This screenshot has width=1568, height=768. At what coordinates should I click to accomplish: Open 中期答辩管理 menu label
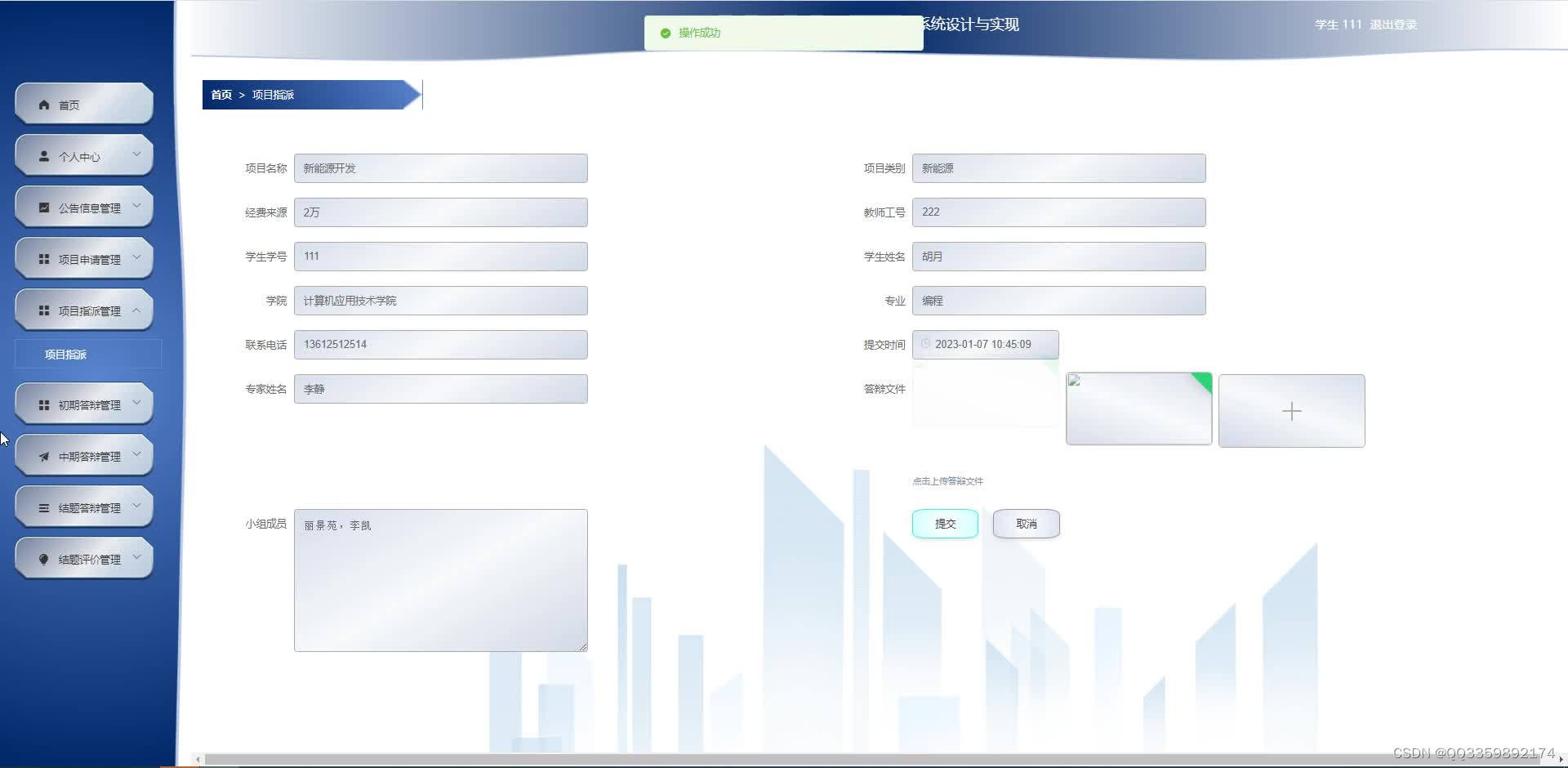click(x=89, y=457)
